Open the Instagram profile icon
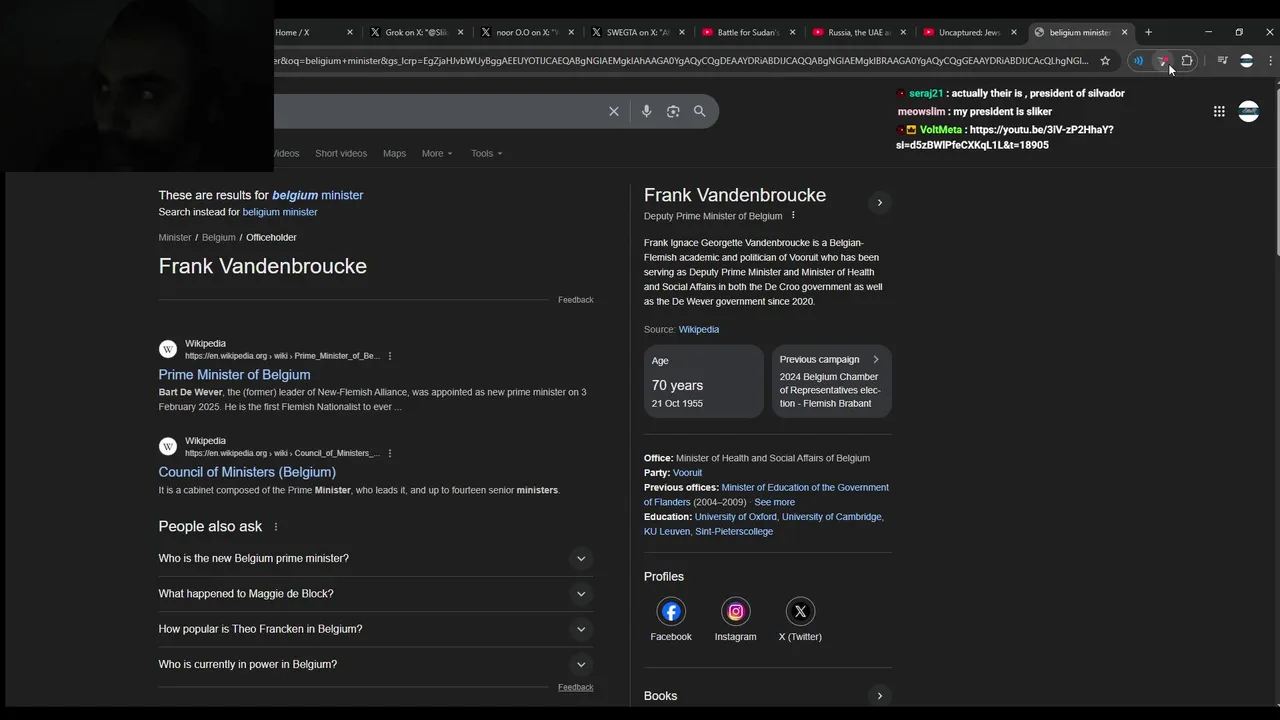 point(736,611)
